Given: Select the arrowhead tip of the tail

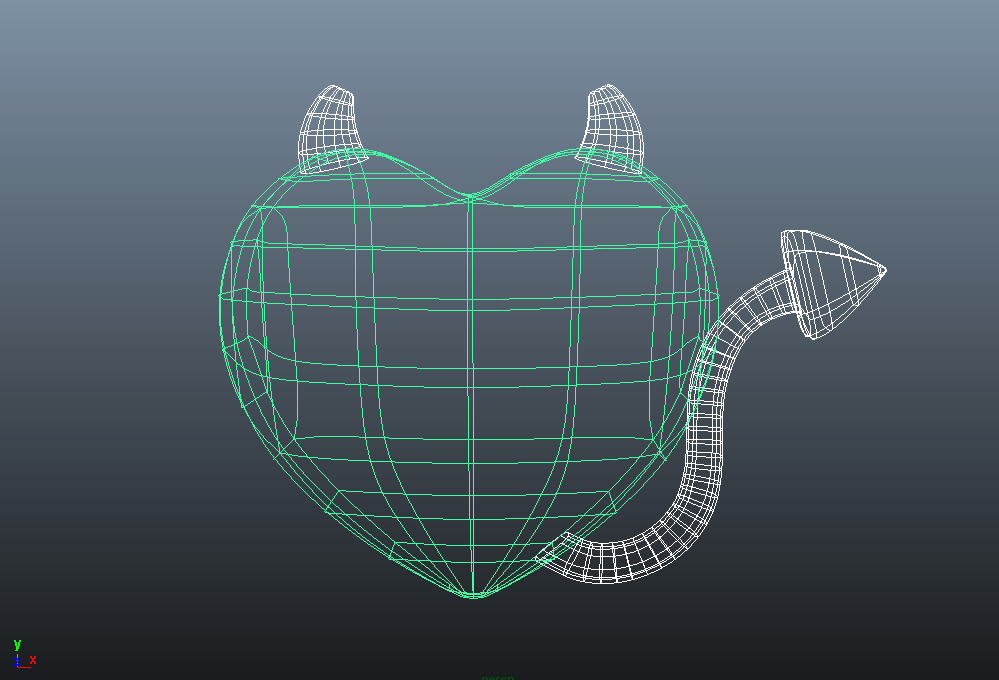Looking at the screenshot, I should tap(833, 283).
